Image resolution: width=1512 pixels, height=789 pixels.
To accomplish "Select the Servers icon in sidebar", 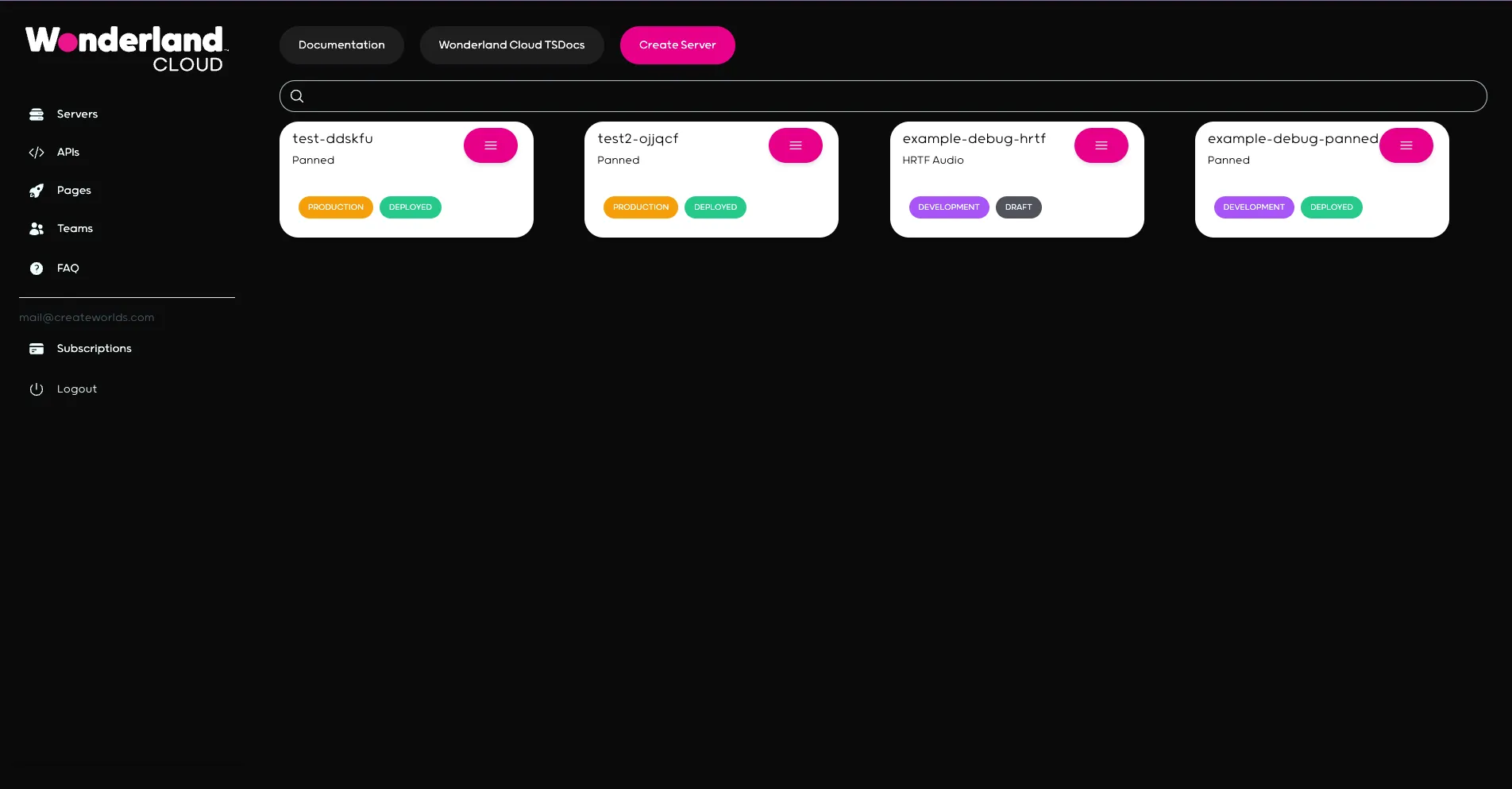I will pyautogui.click(x=37, y=114).
